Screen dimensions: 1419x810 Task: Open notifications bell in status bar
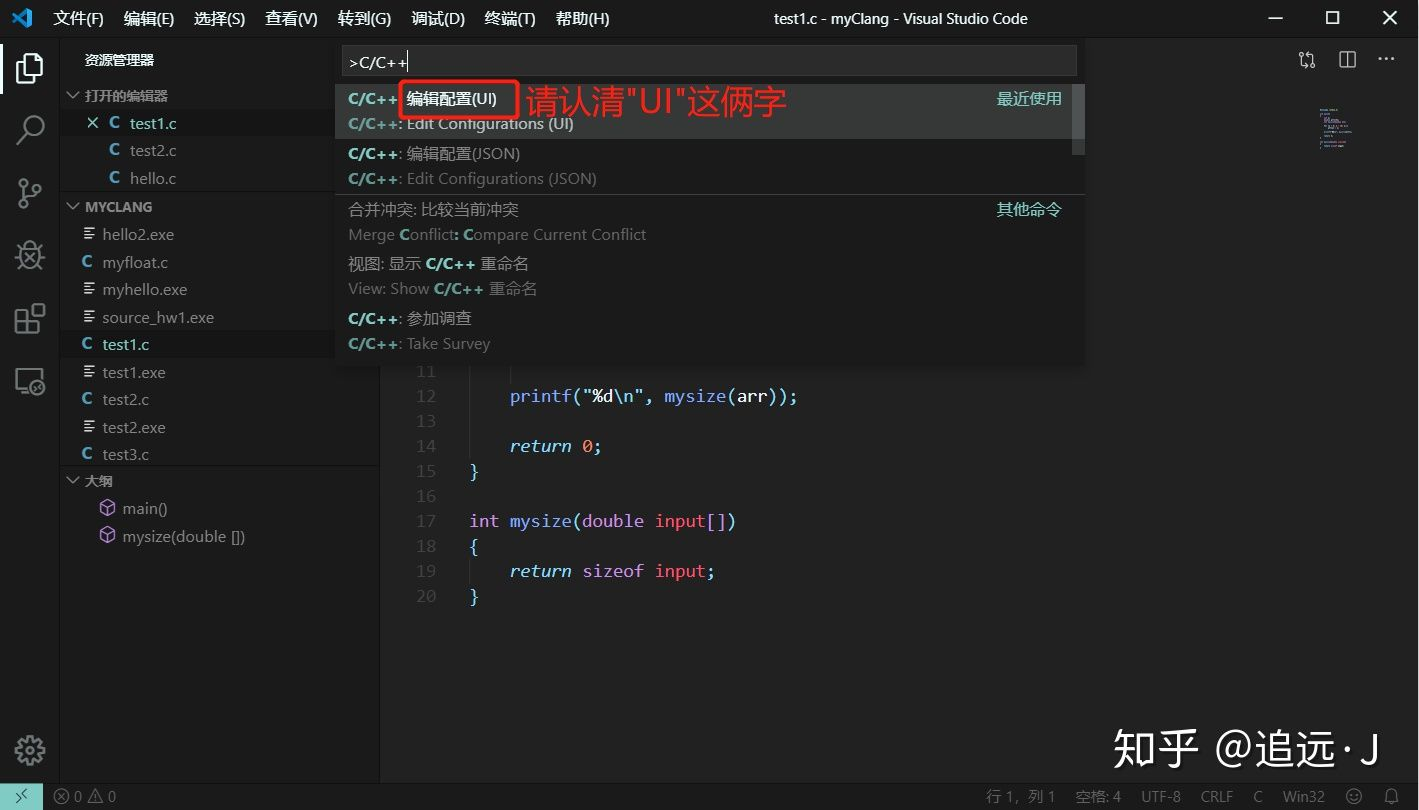pyautogui.click(x=1391, y=797)
